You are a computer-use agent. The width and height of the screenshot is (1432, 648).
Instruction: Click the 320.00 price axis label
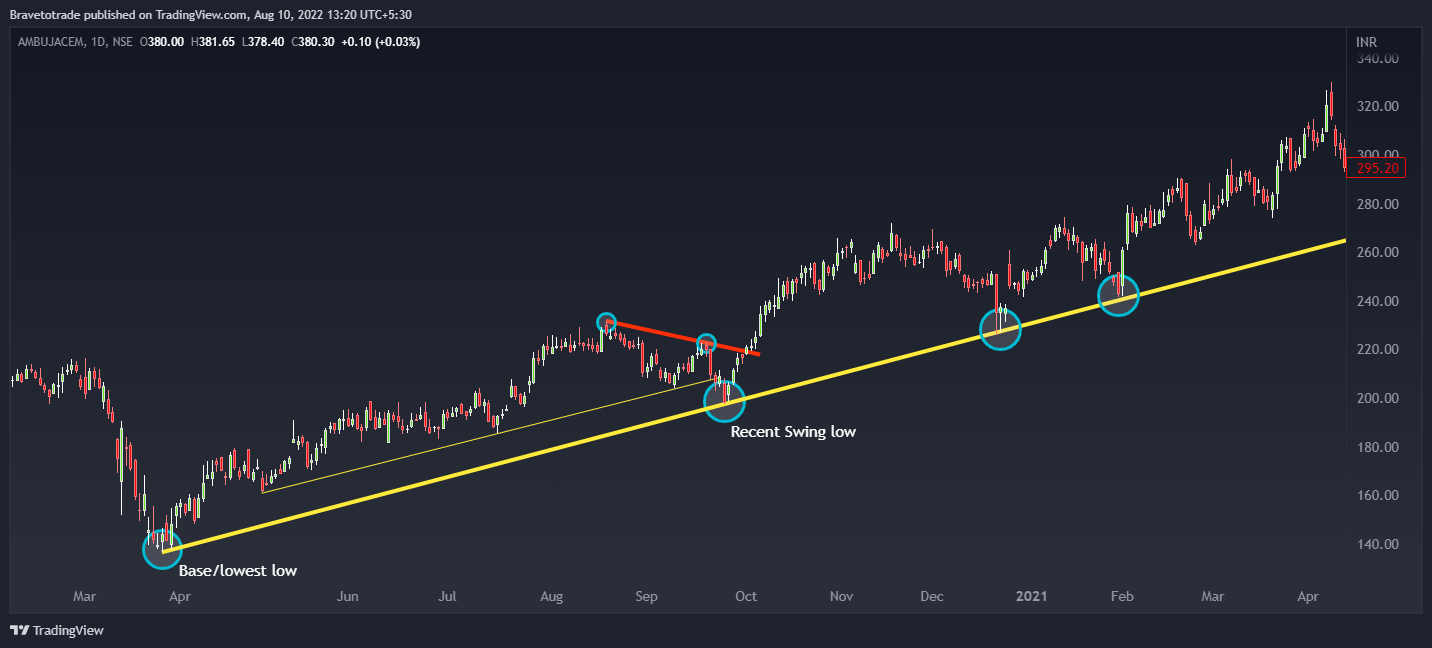(x=1377, y=107)
